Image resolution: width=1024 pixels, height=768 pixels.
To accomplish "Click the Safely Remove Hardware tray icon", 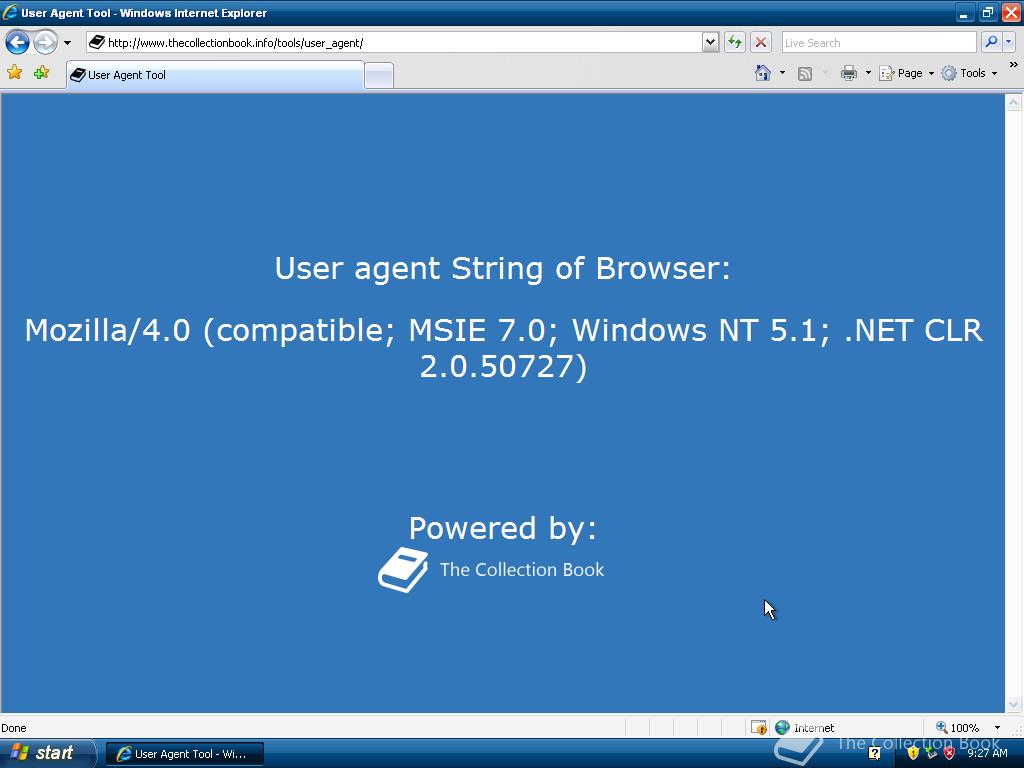I will 931,754.
